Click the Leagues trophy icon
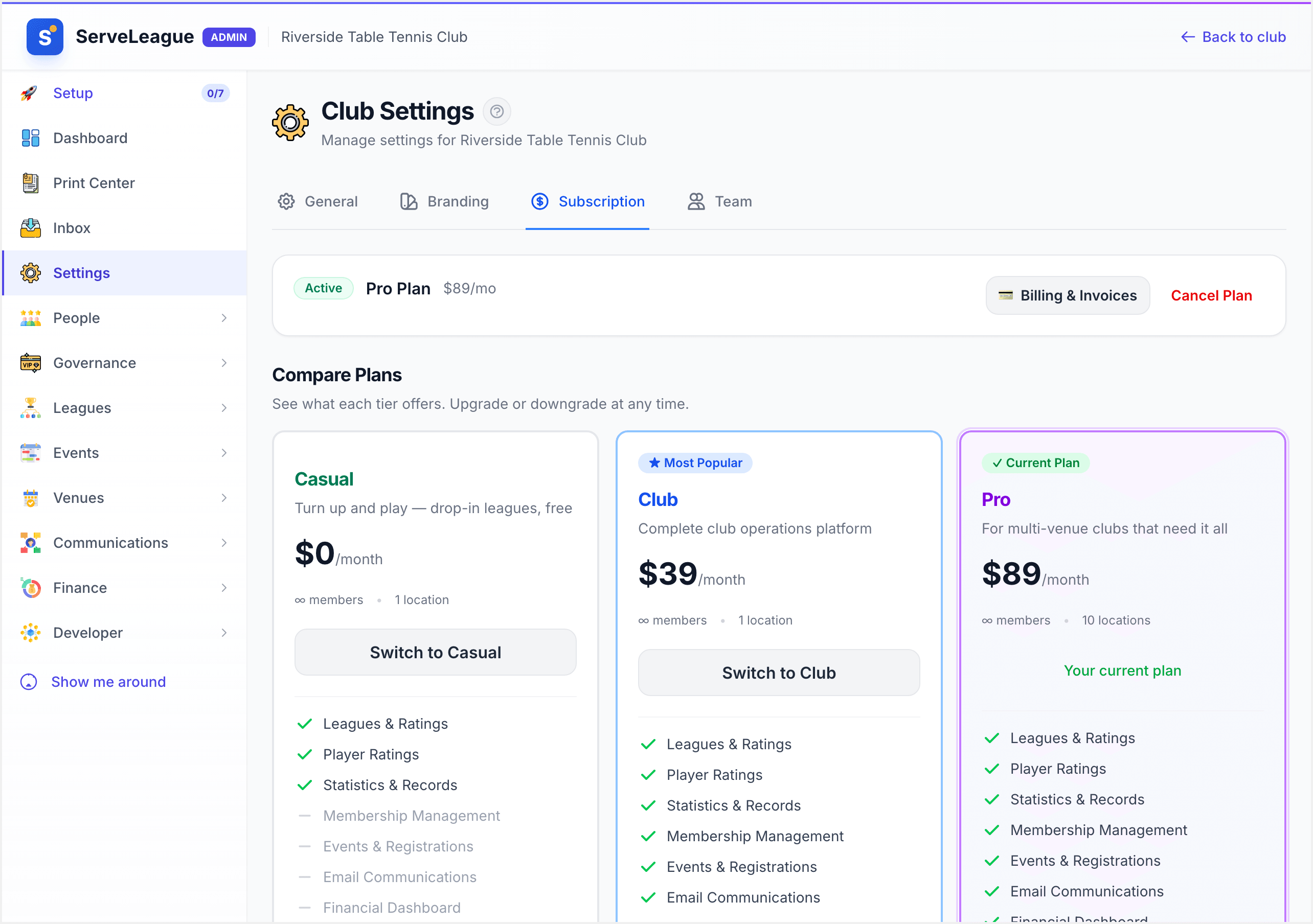1313x924 pixels. 30,408
